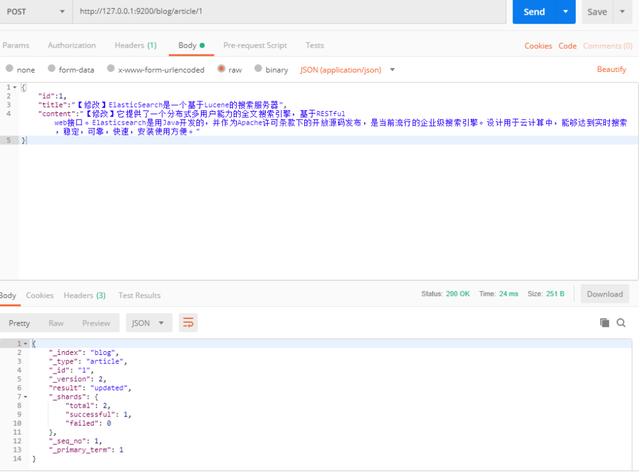640x475 pixels.
Task: Expand the Save button arrow options
Action: pyautogui.click(x=622, y=11)
